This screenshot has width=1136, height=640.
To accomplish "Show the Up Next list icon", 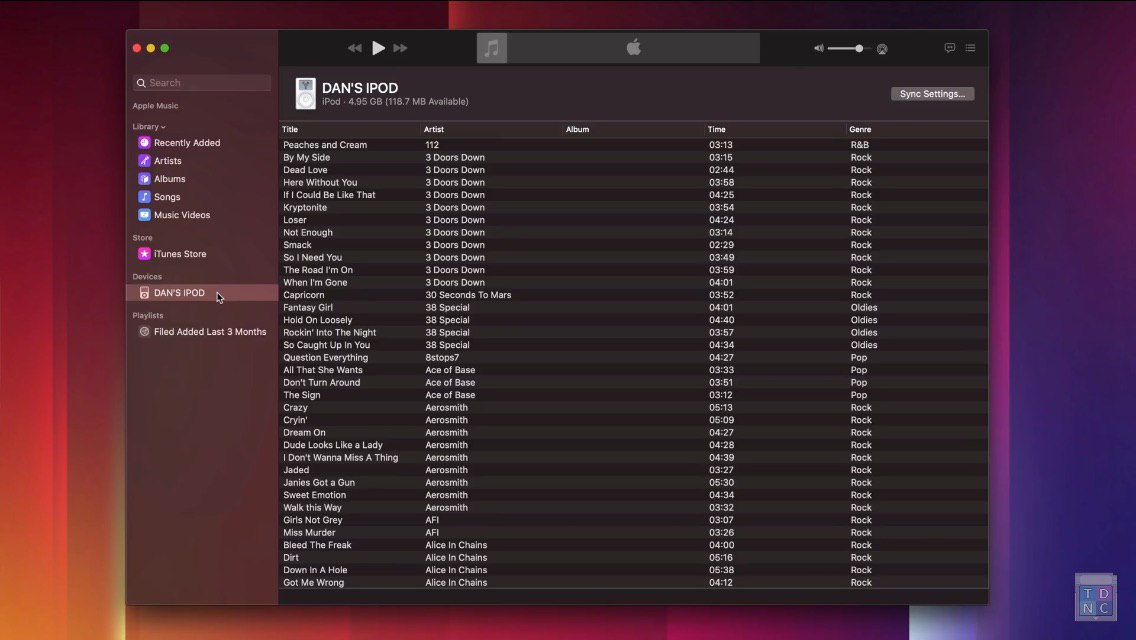I will pos(970,48).
